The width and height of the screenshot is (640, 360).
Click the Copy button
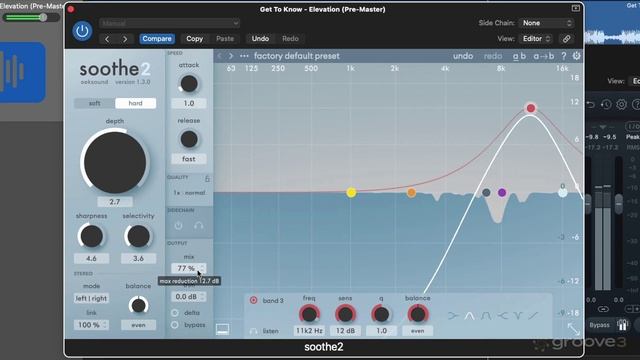point(194,39)
